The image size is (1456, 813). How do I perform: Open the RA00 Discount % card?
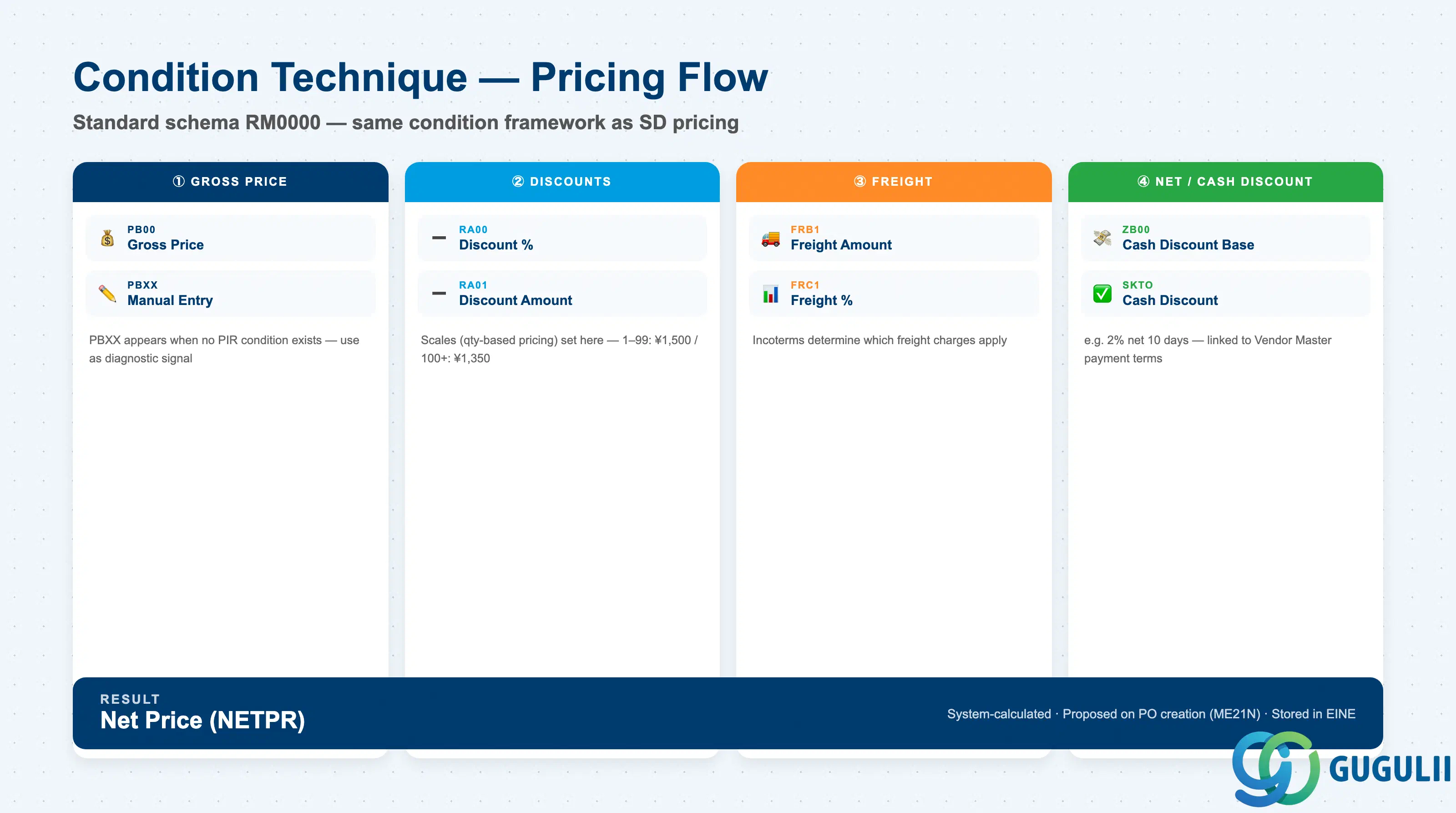coord(562,238)
